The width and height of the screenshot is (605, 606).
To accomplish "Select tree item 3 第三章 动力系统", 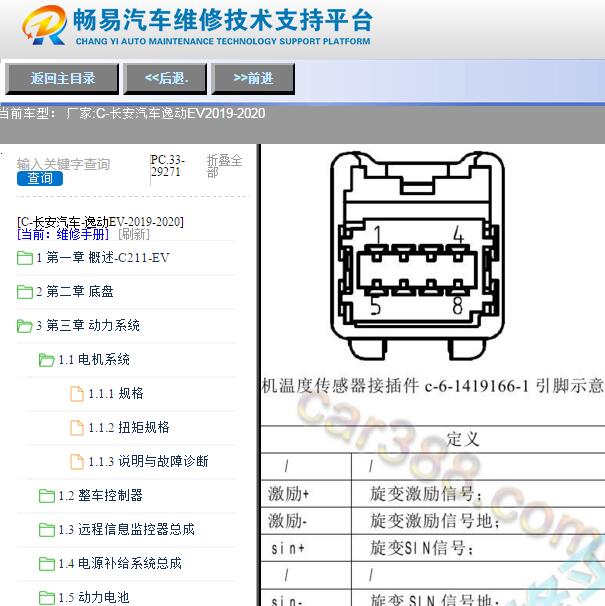I will point(88,326).
